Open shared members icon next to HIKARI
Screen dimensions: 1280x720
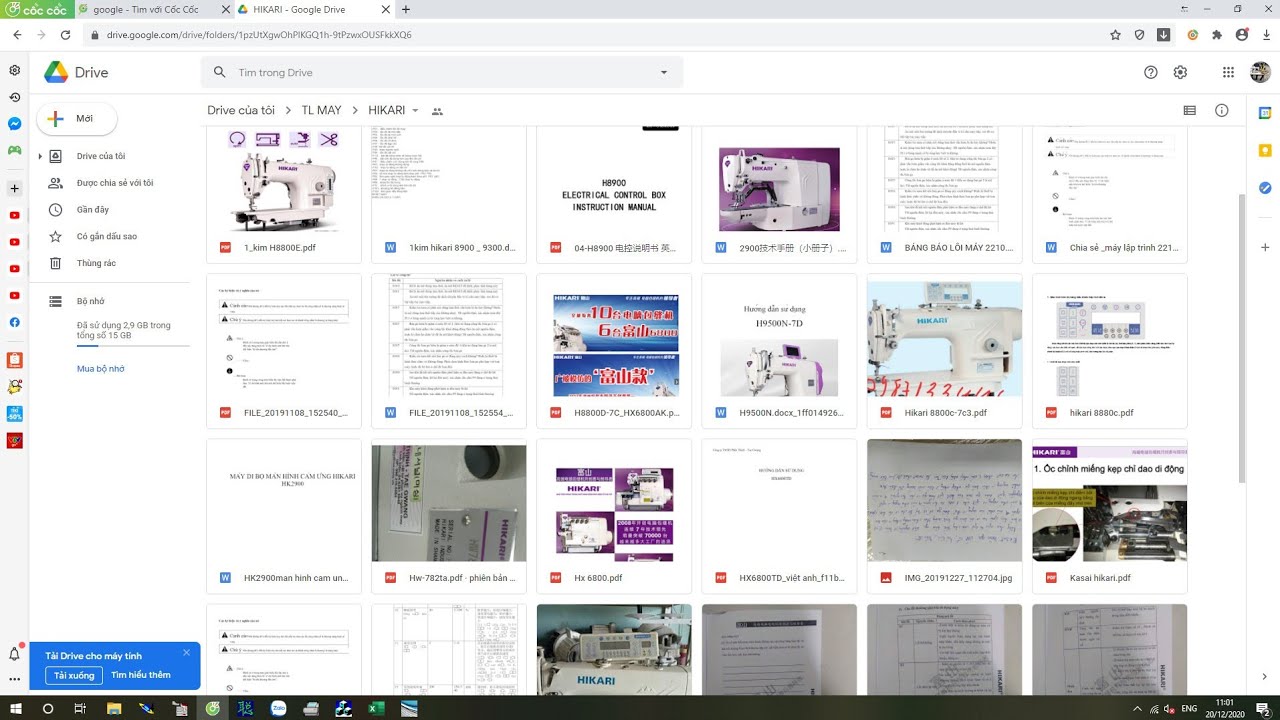tap(437, 111)
